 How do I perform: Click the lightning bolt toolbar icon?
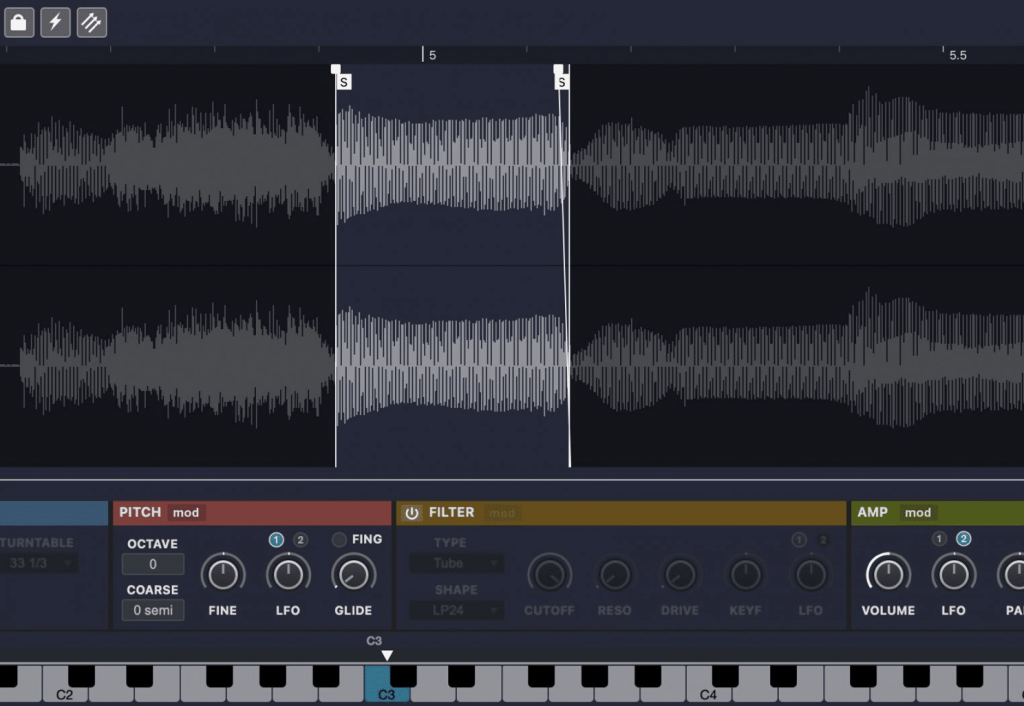(x=55, y=22)
